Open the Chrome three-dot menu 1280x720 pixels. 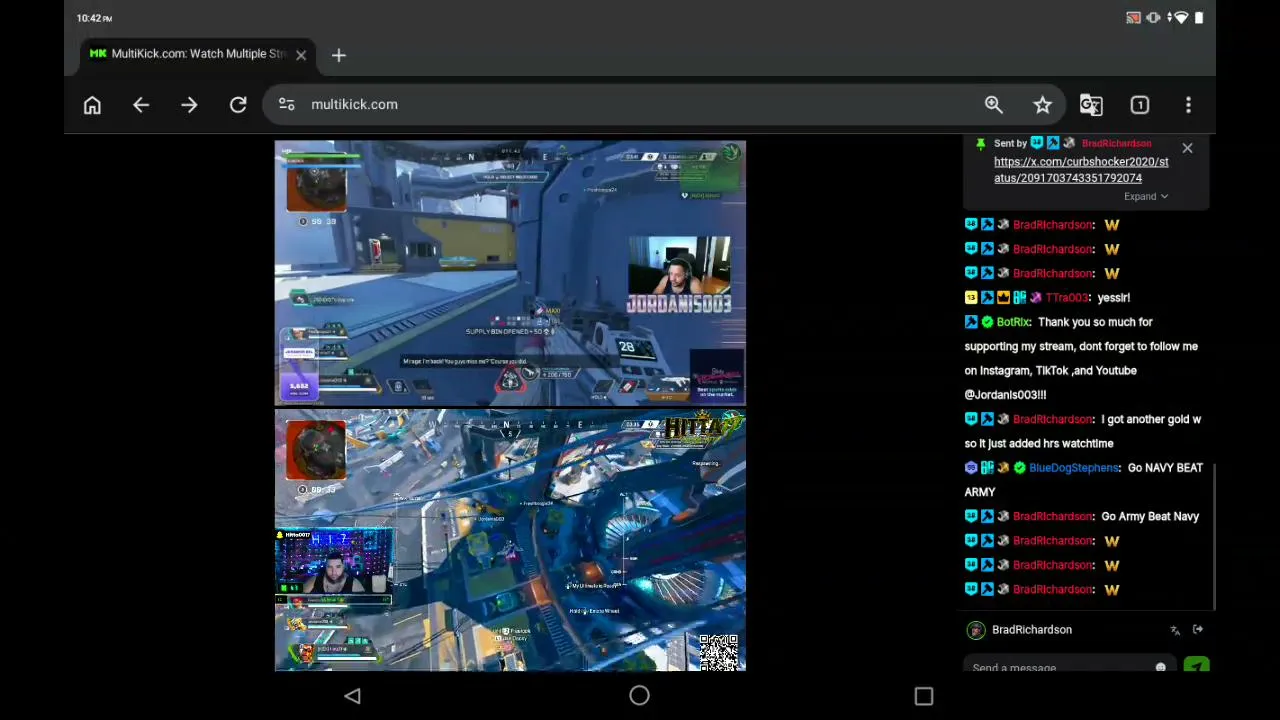coord(1188,105)
